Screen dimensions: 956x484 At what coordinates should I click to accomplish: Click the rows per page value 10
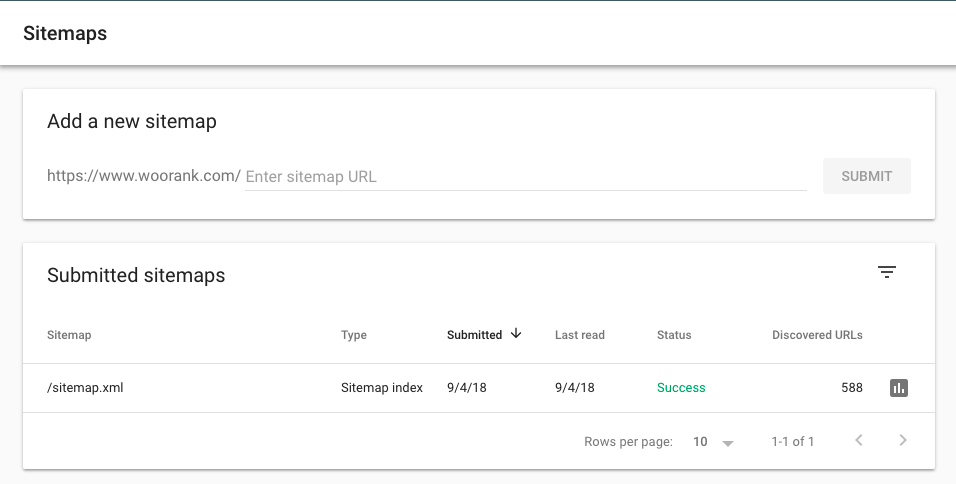point(700,441)
